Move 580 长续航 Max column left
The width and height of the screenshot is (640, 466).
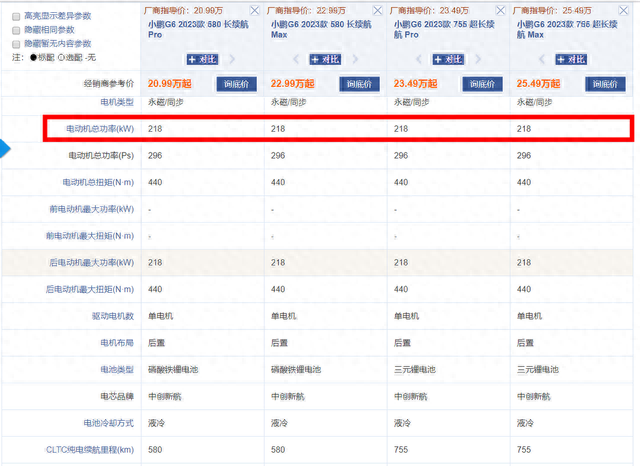pyautogui.click(x=296, y=60)
